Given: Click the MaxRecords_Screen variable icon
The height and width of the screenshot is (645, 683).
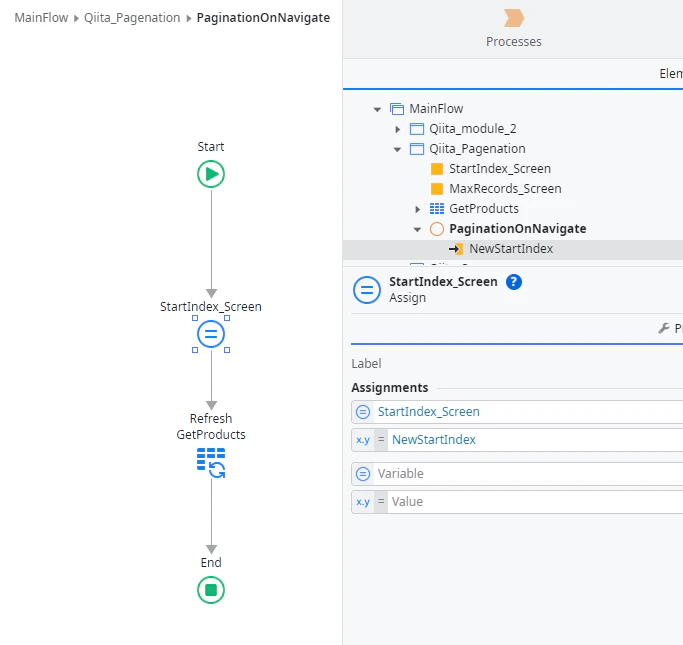Looking at the screenshot, I should [x=437, y=189].
